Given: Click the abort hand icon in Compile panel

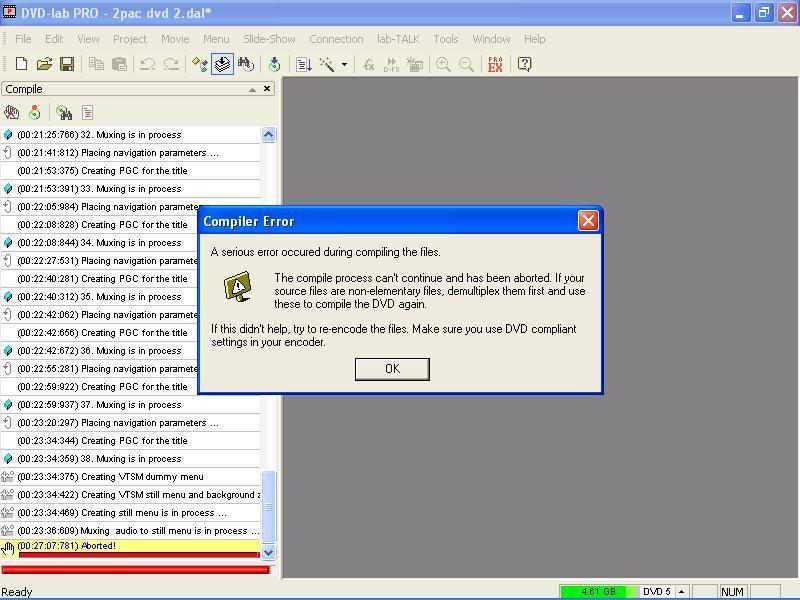Looking at the screenshot, I should tap(12, 113).
